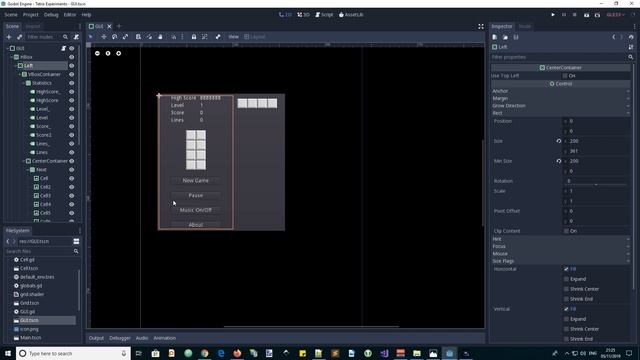Open the AssetLib workspace
This screenshot has height=360, width=640.
[x=351, y=15]
